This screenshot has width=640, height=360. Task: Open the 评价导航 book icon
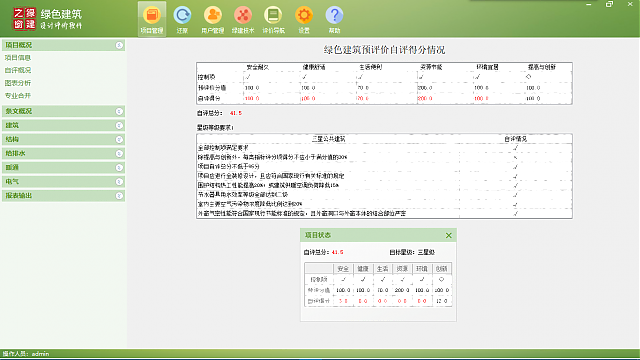pos(273,19)
